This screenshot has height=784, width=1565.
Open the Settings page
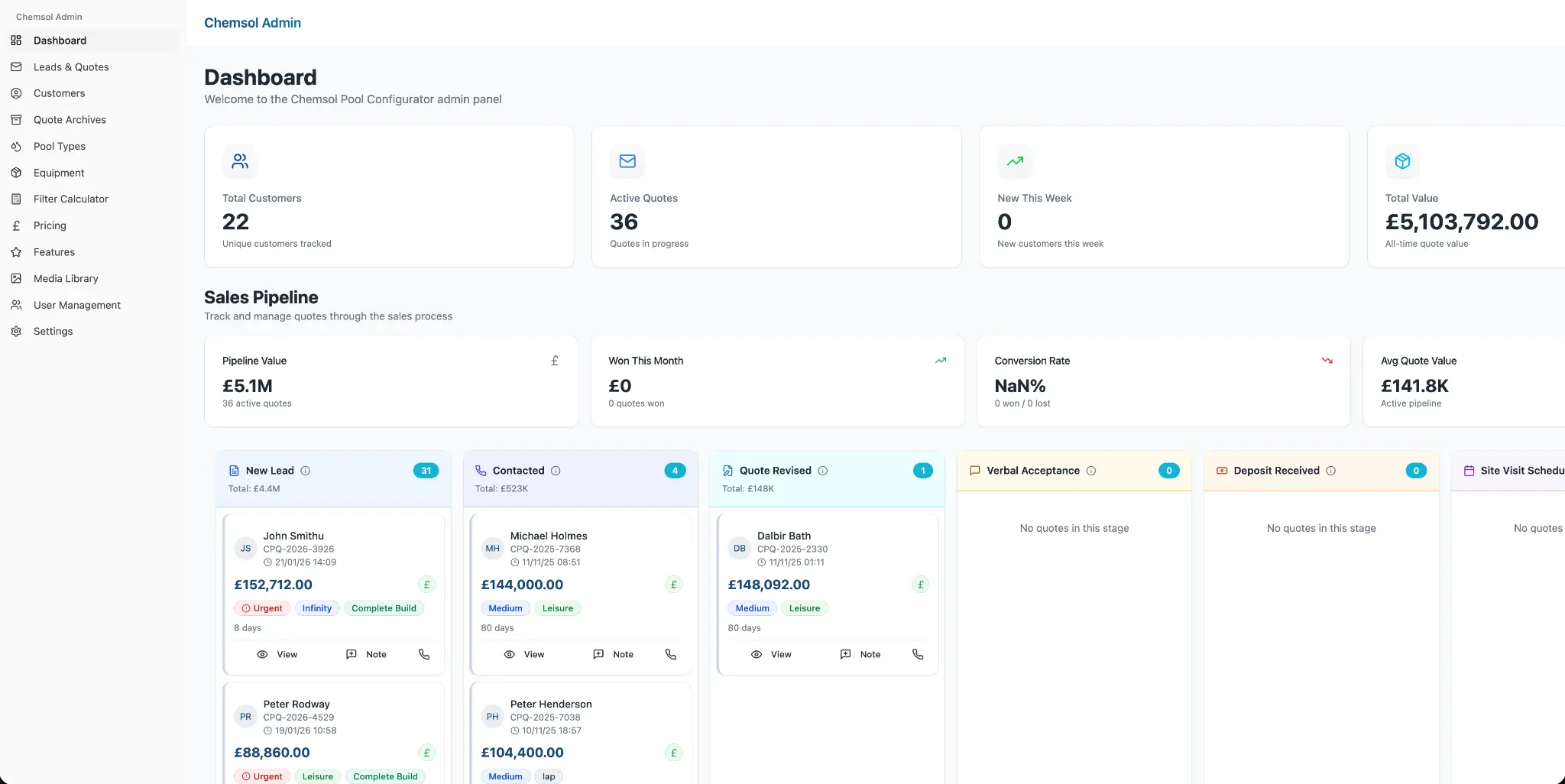tap(53, 331)
